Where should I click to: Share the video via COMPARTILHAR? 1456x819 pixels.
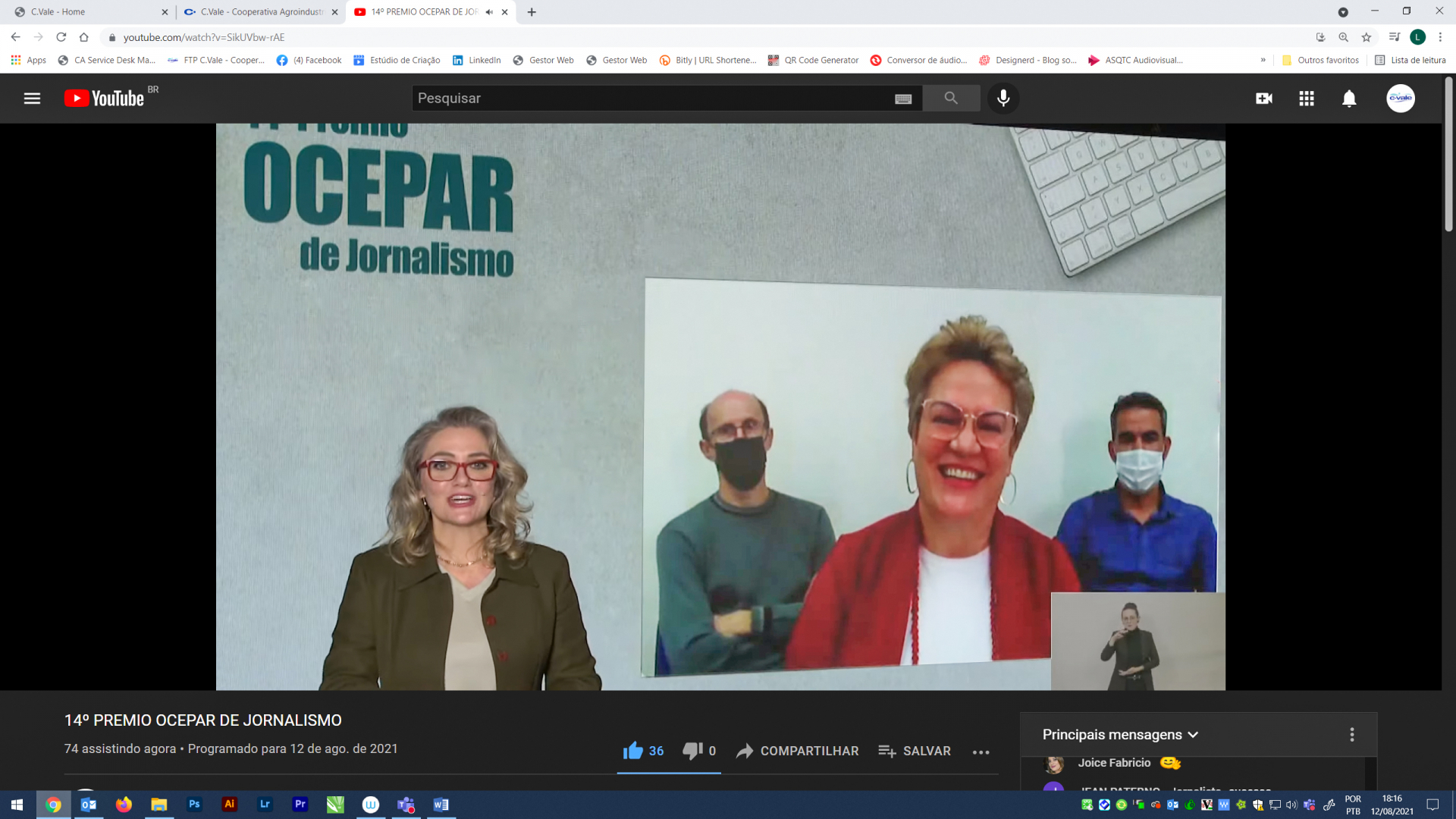point(798,751)
